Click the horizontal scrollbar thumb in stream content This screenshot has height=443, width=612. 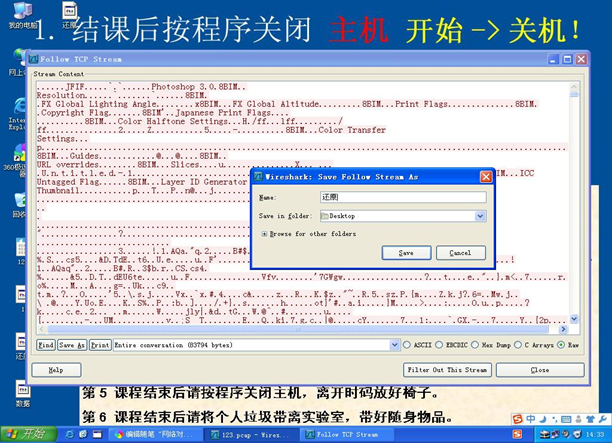click(298, 329)
